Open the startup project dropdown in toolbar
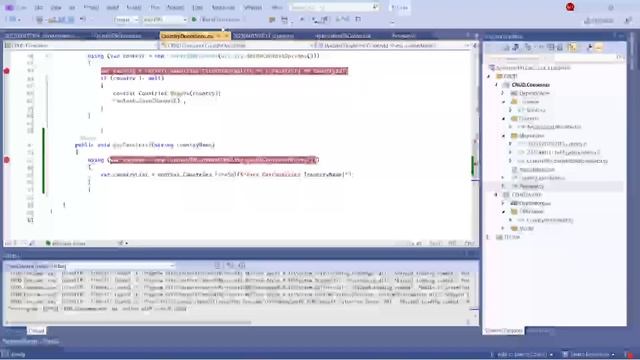 [x=164, y=20]
